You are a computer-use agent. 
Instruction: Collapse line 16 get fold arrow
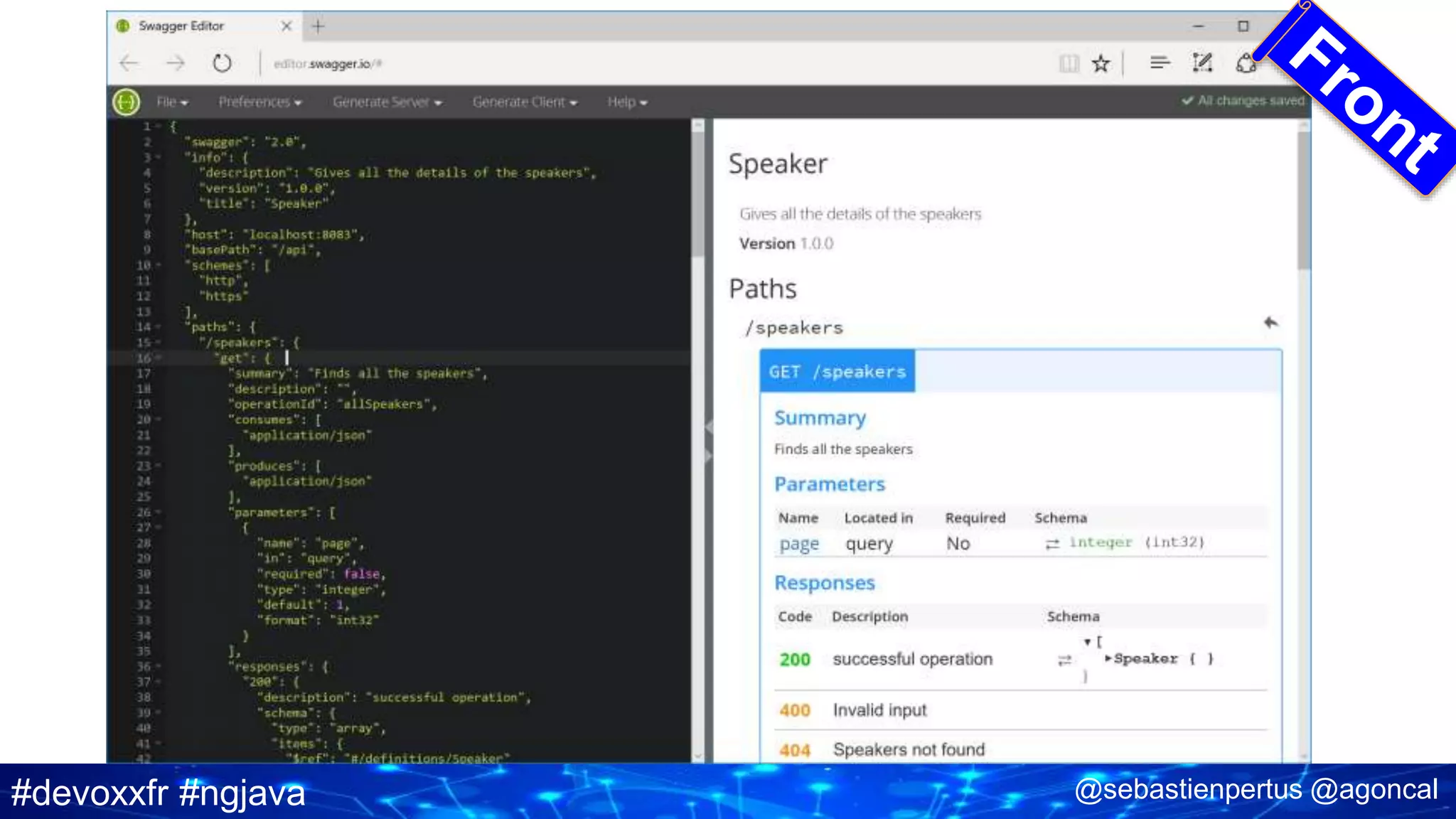click(159, 358)
